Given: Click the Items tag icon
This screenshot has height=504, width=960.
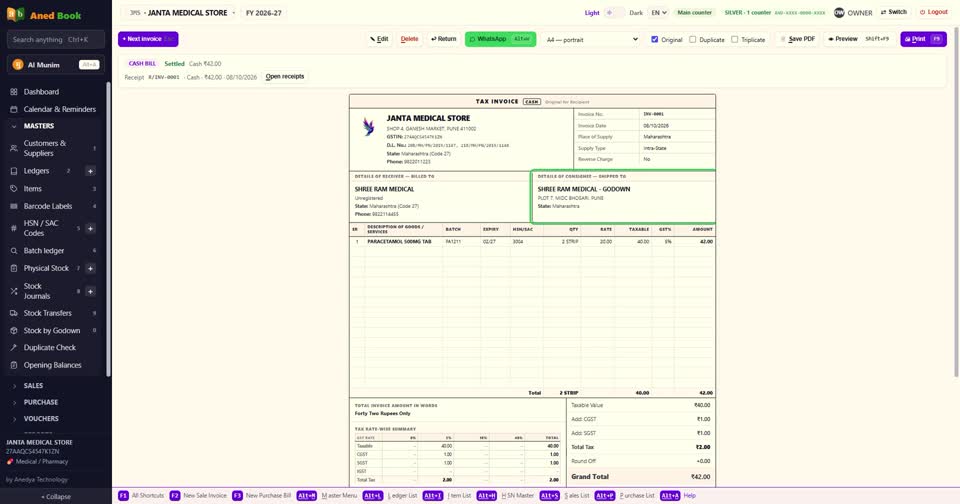Looking at the screenshot, I should 13,189.
